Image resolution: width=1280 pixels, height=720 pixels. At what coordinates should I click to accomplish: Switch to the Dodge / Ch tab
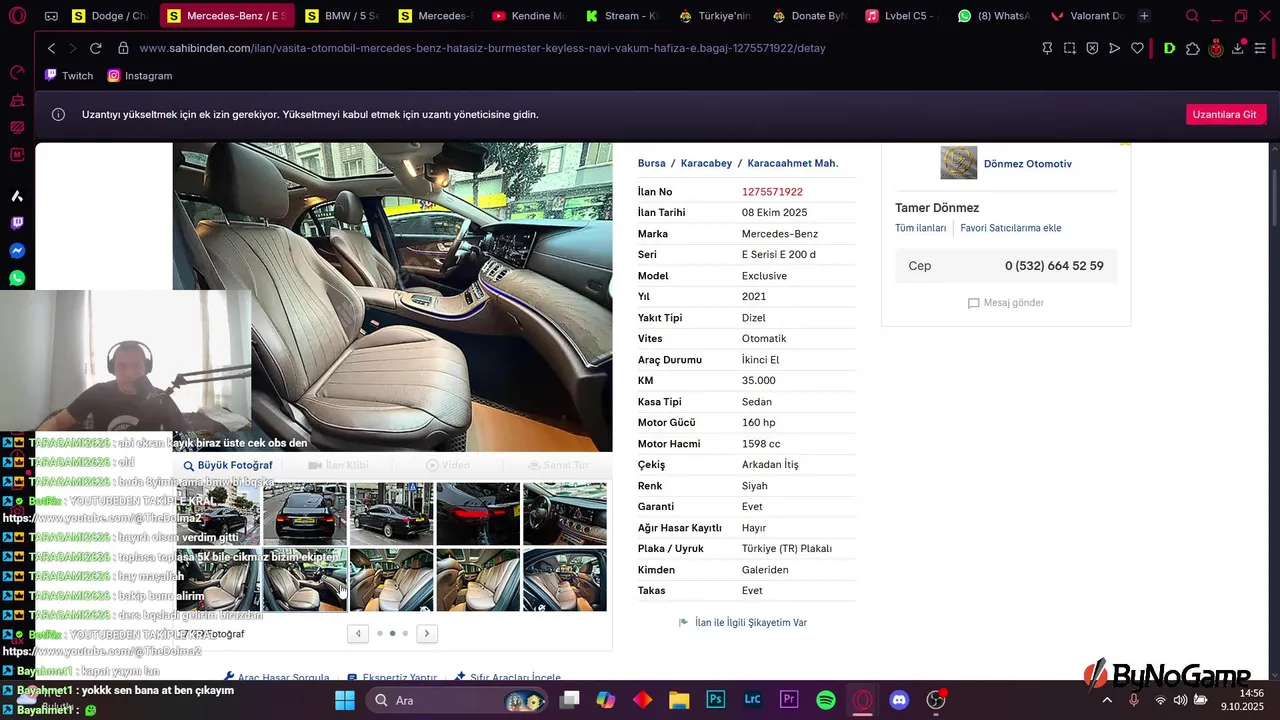[110, 16]
